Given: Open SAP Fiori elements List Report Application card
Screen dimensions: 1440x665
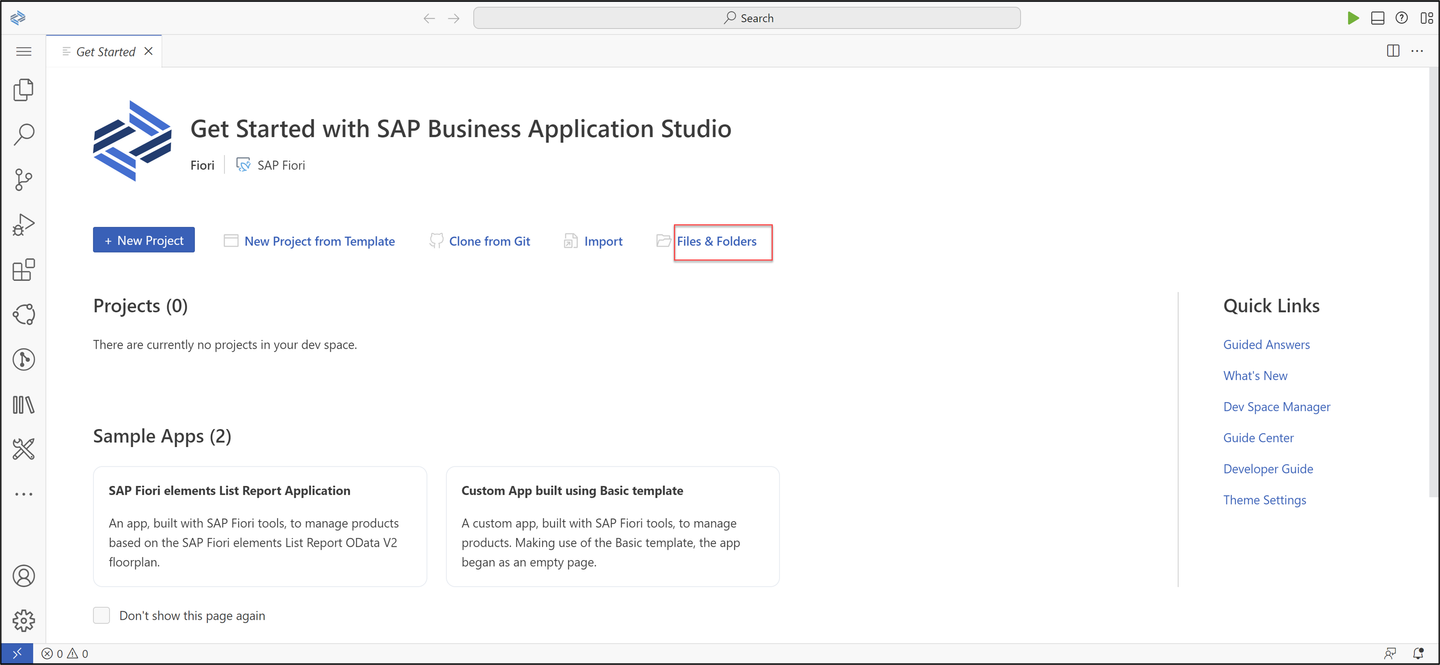Looking at the screenshot, I should click(260, 526).
